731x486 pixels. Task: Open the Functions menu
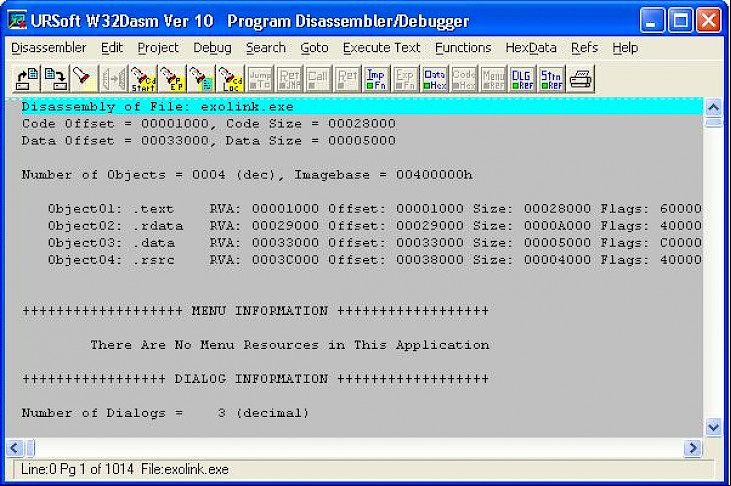(463, 48)
